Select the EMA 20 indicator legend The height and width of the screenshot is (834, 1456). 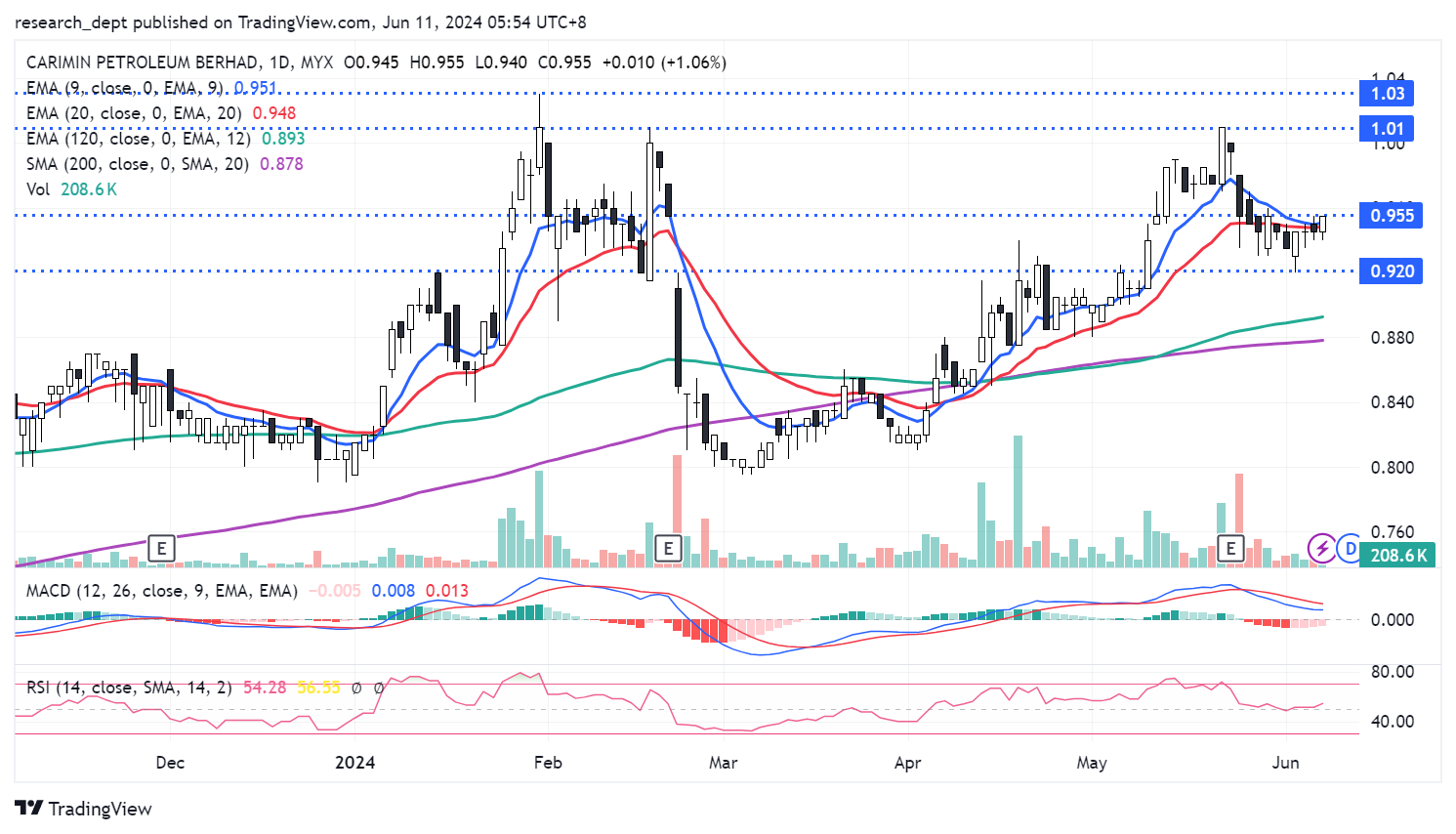click(134, 113)
